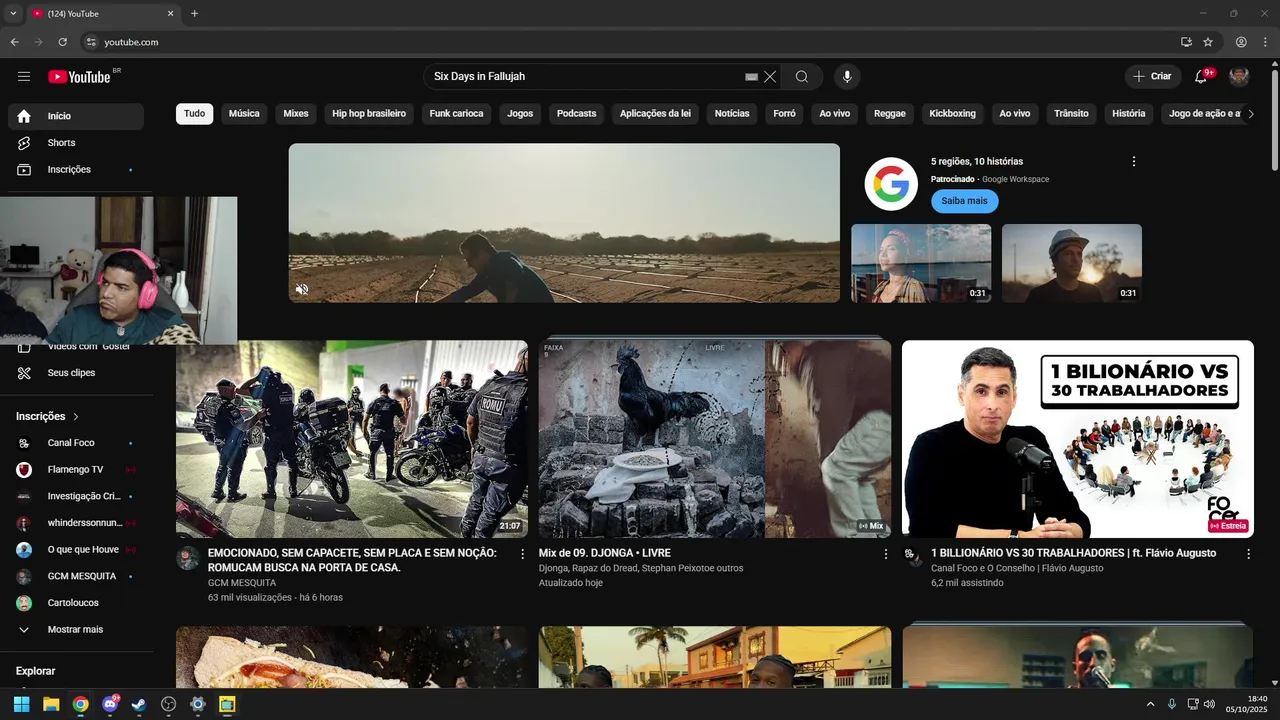Viewport: 1280px width, 720px height.
Task: Select the Podcasts filter chip
Action: 576,114
